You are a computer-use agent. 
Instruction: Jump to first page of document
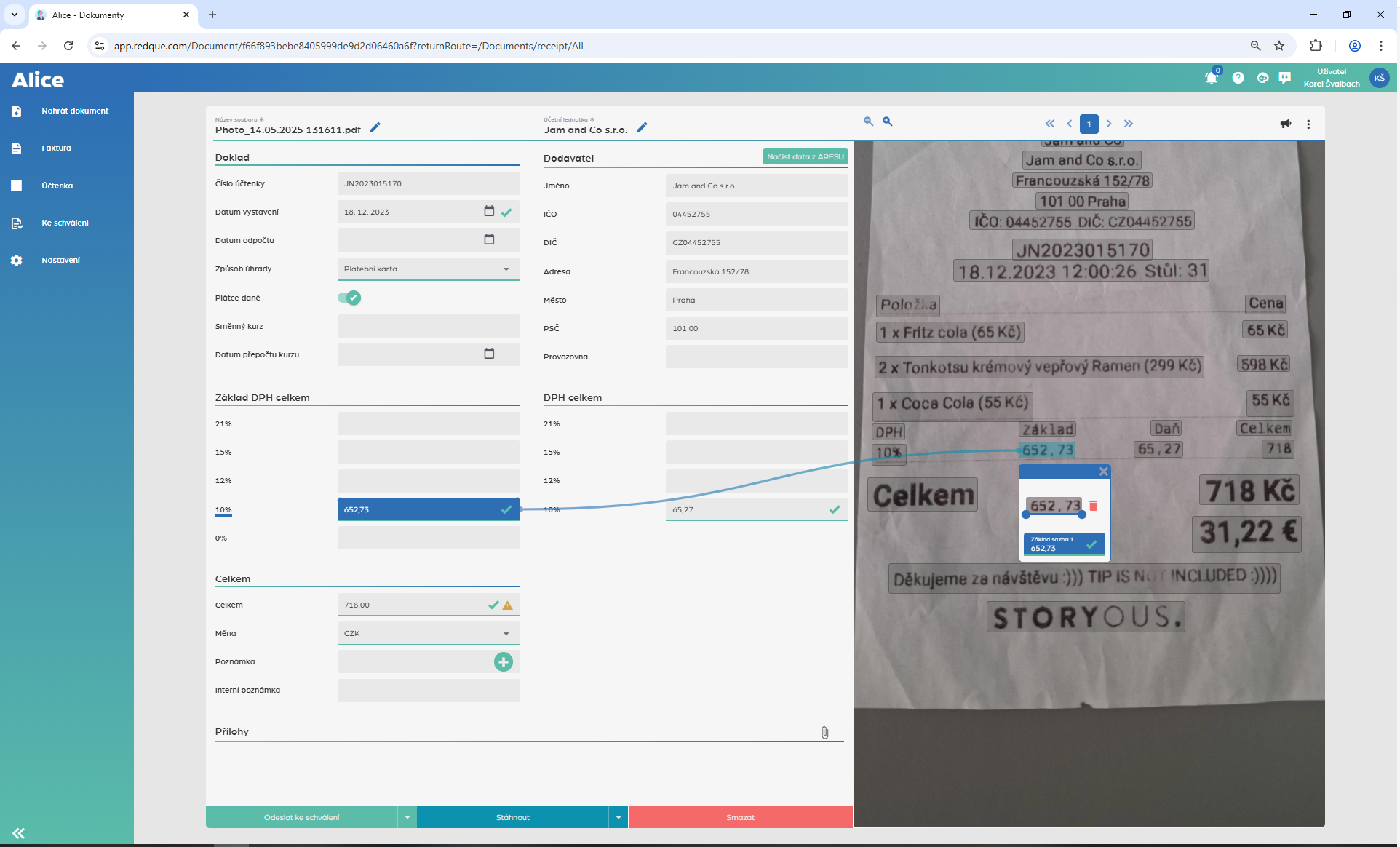pyautogui.click(x=1049, y=124)
